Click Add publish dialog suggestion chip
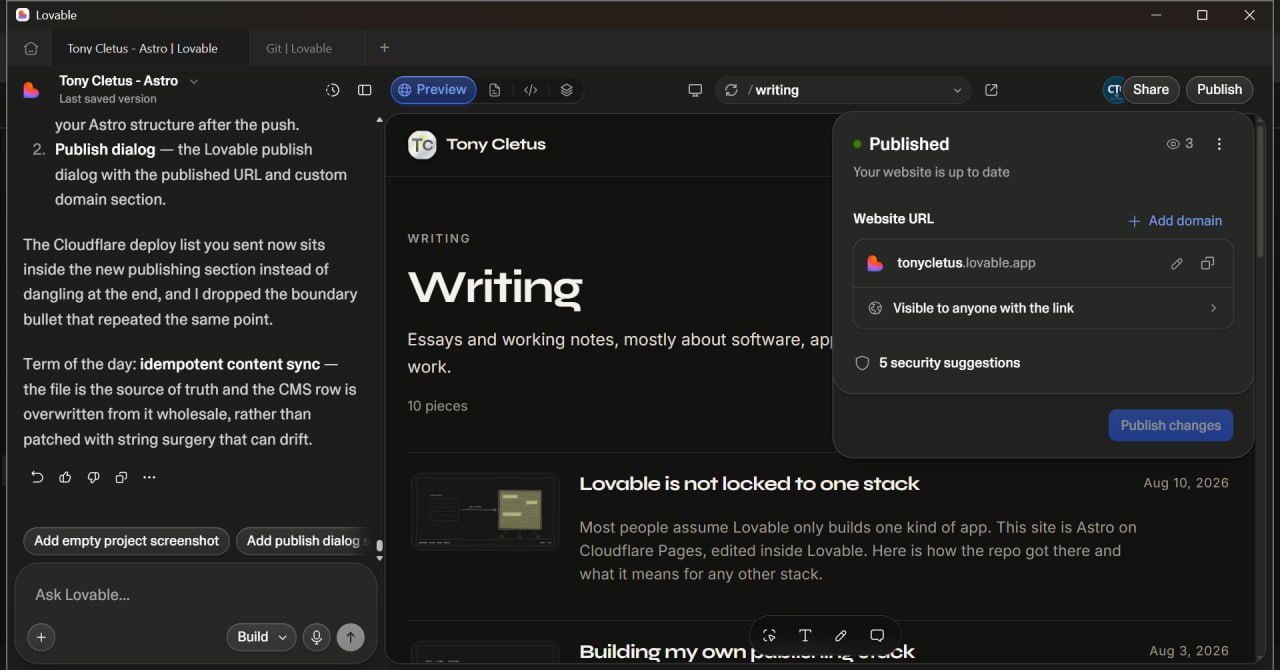 304,541
